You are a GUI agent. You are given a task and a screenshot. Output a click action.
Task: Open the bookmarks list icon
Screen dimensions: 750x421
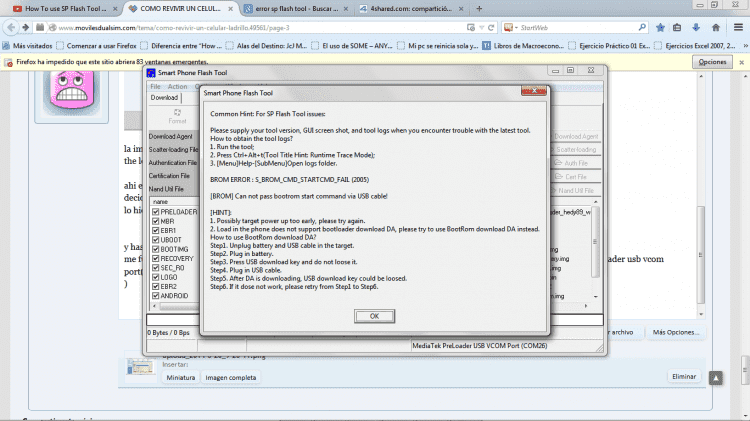[x=677, y=28]
